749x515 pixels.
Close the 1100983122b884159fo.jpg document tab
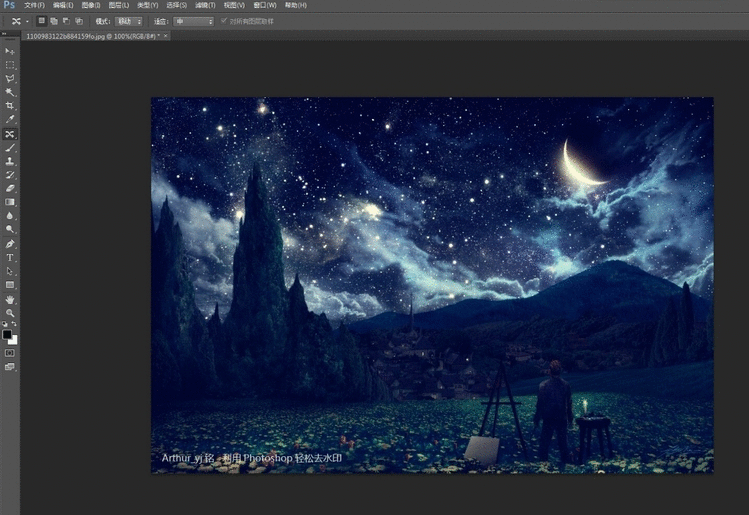165,35
